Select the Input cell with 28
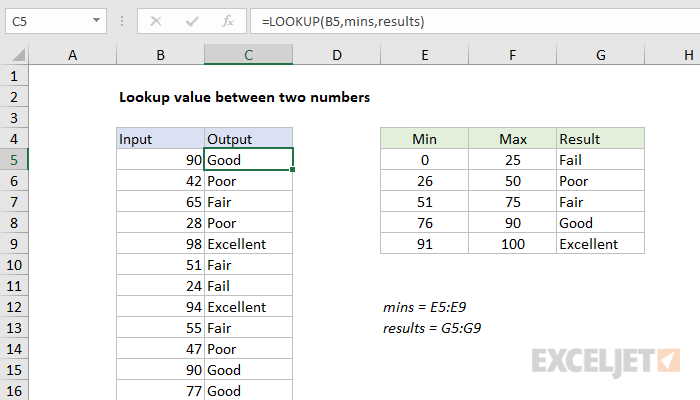Viewport: 700px width, 400px height. pyautogui.click(x=160, y=223)
